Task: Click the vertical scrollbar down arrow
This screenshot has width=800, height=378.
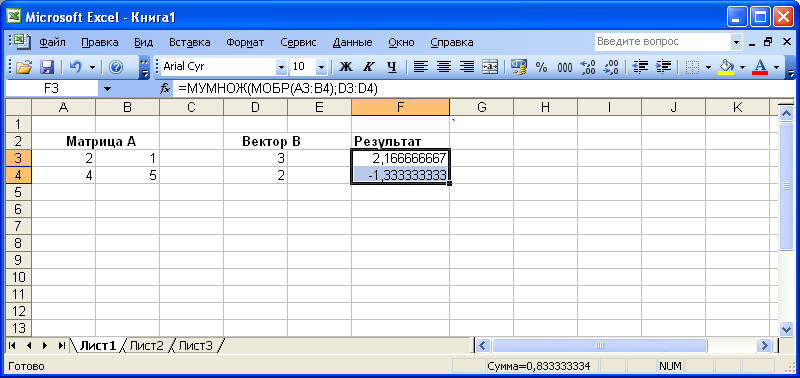Action: 786,329
